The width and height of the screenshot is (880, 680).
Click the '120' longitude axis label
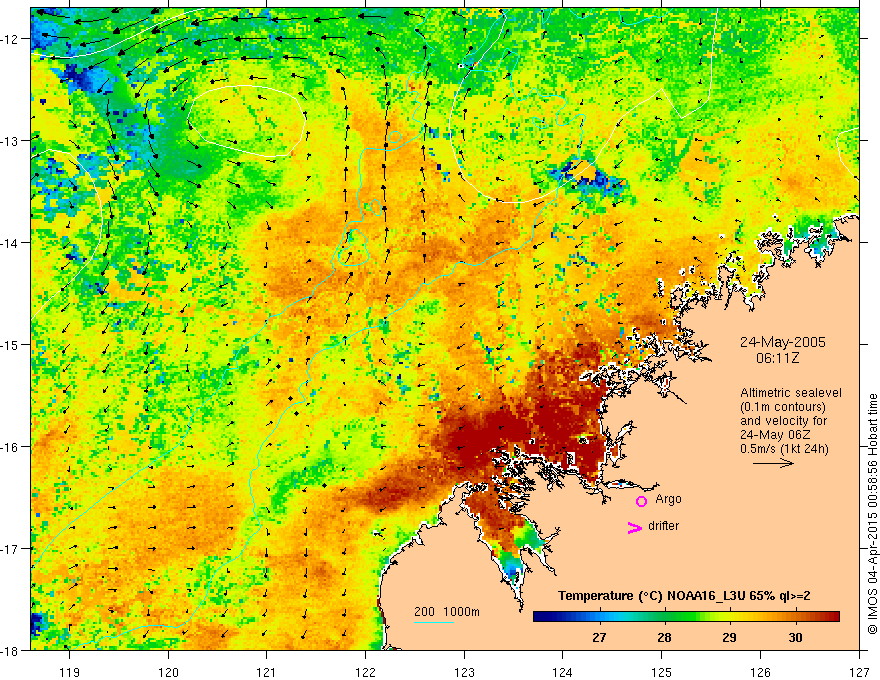coord(168,672)
